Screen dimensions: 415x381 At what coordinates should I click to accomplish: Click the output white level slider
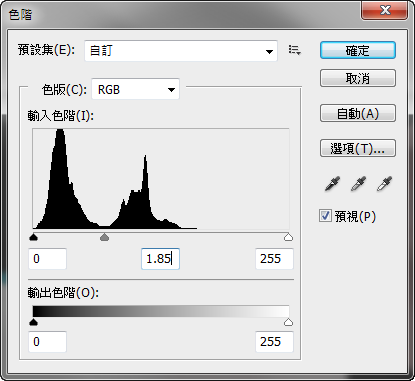point(288,322)
